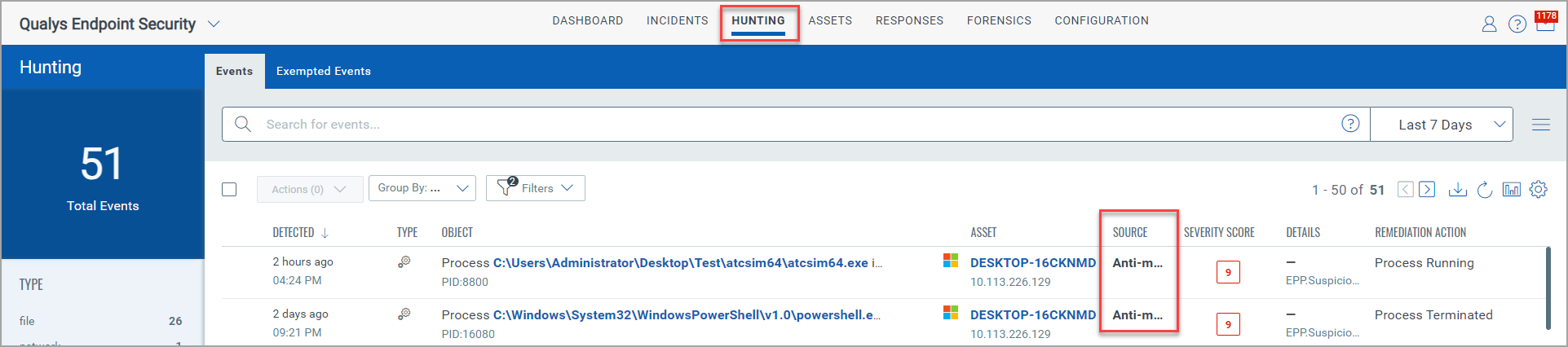Click the Severity Score column header

click(1219, 232)
